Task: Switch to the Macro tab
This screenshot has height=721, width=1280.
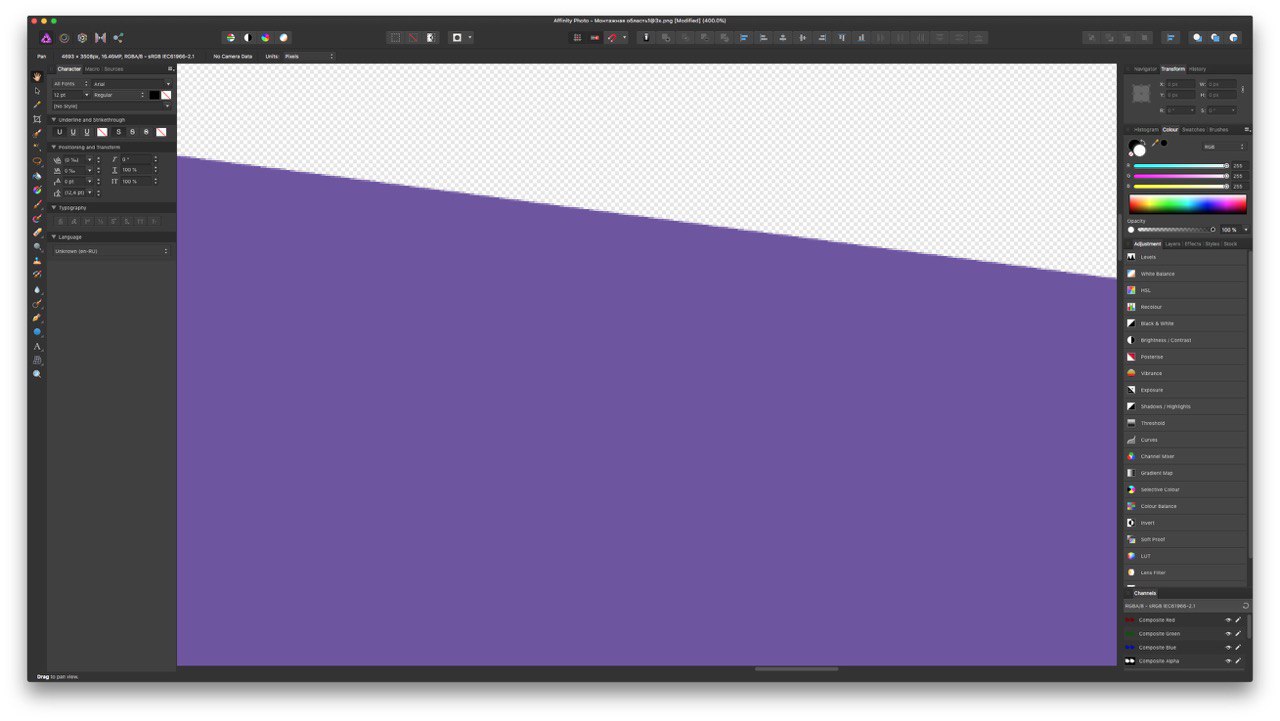Action: [92, 69]
